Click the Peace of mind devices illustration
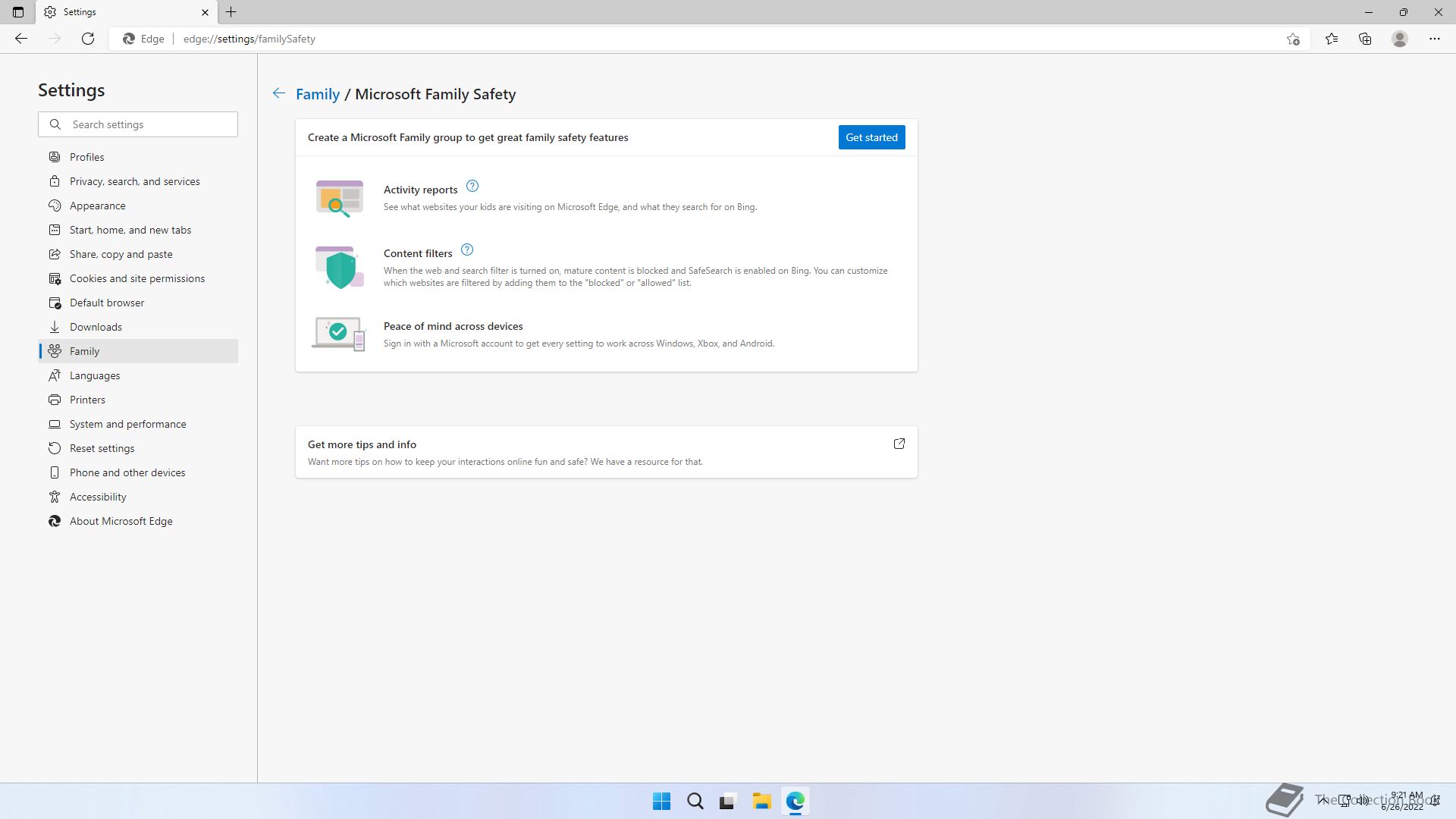 (x=338, y=334)
